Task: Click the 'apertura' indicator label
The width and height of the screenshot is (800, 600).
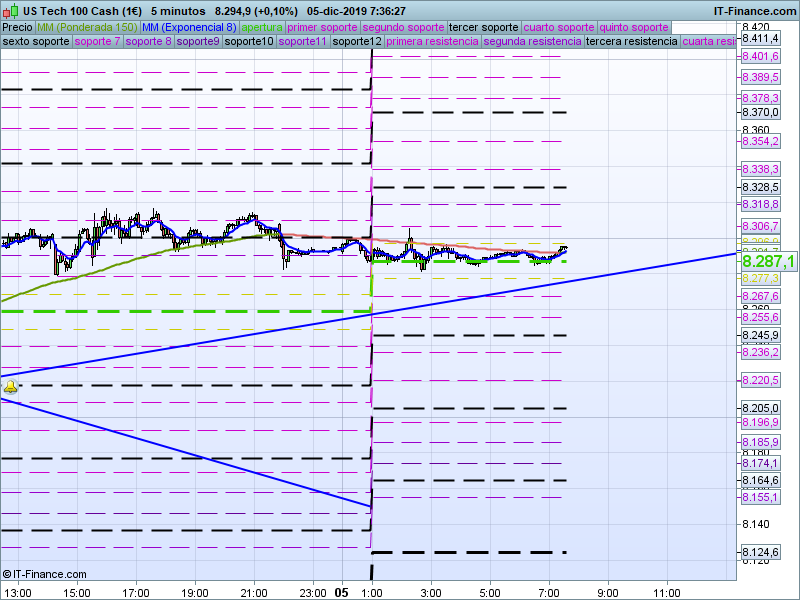Action: click(x=262, y=27)
